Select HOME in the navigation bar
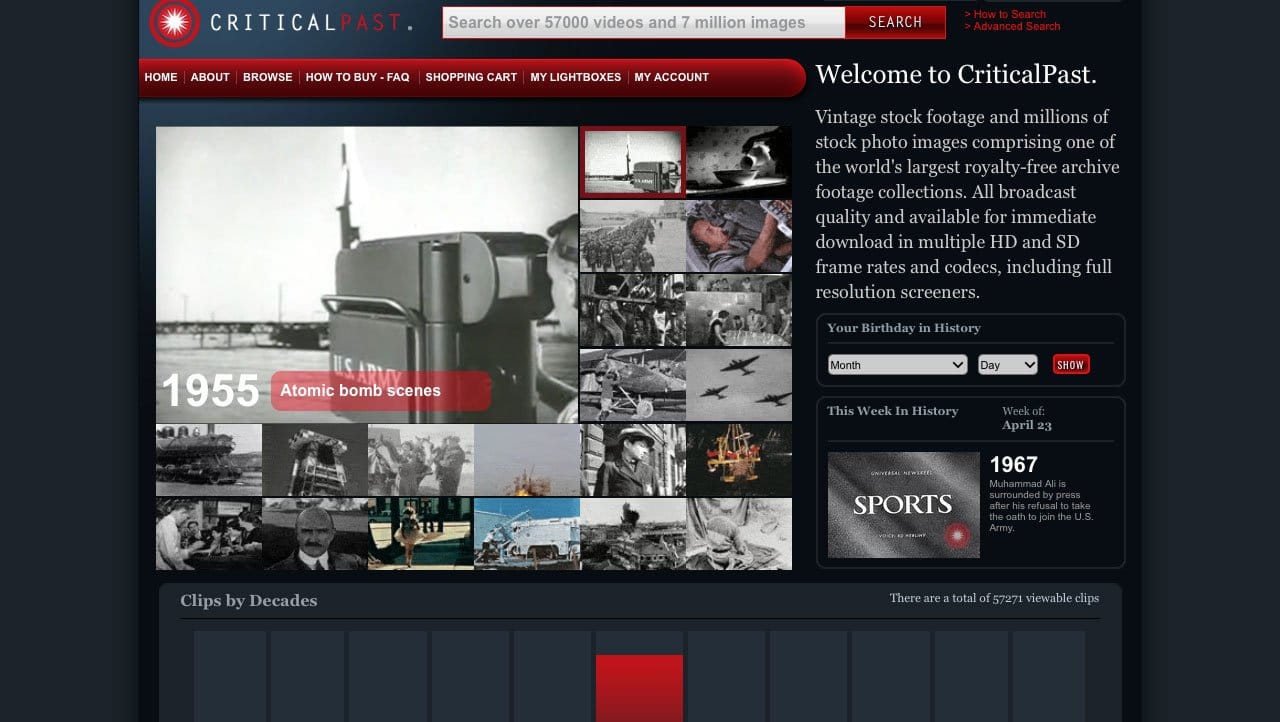This screenshot has height=722, width=1280. (160, 77)
